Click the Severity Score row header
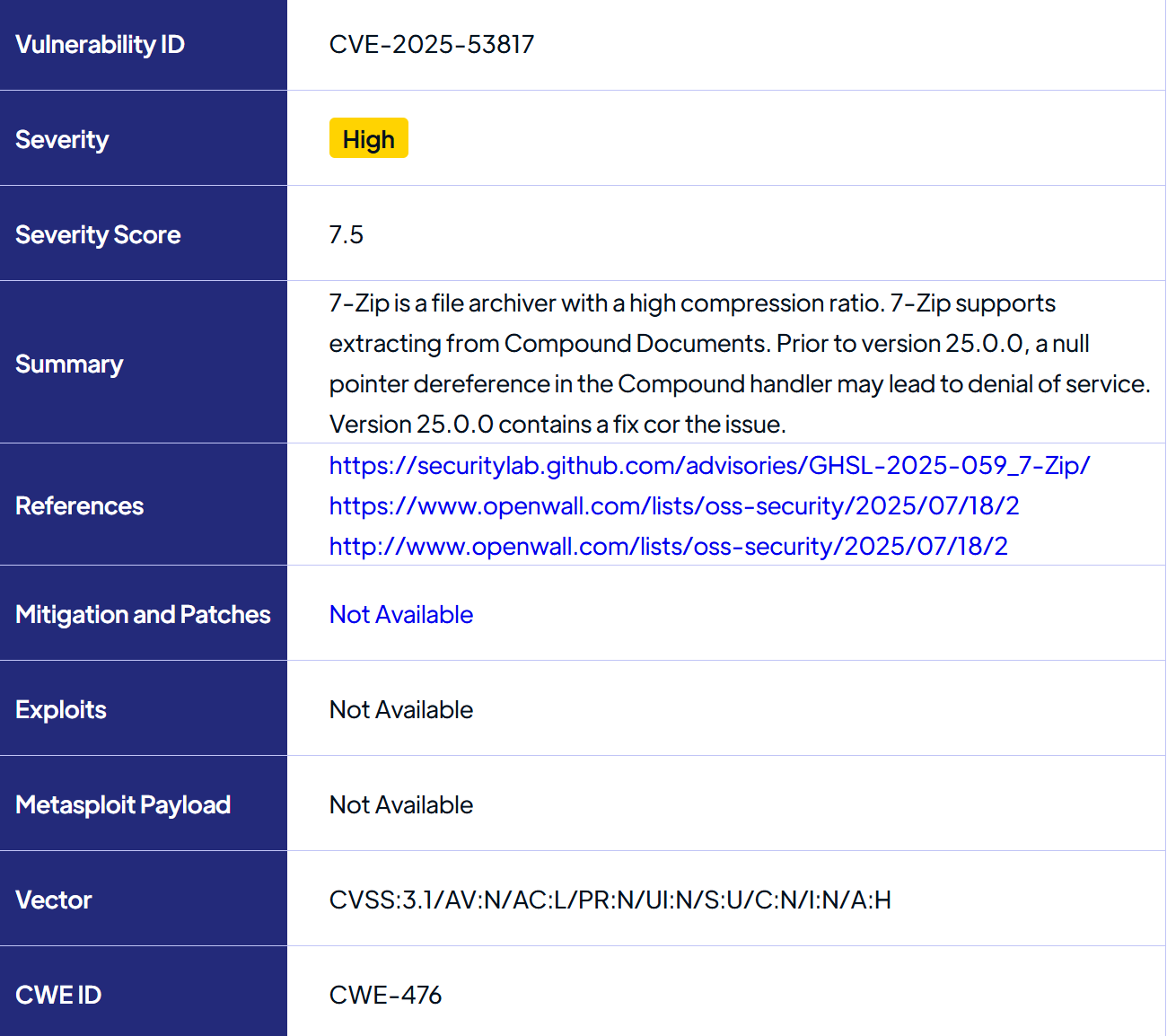1167x1036 pixels. pos(144,233)
